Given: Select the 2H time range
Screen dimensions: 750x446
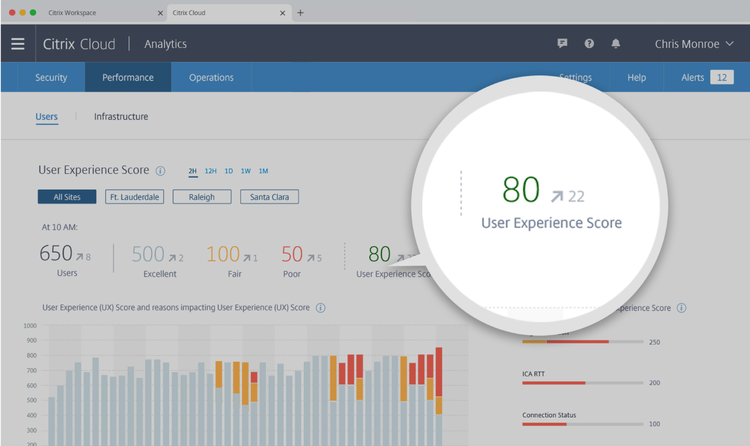Looking at the screenshot, I should coord(193,171).
